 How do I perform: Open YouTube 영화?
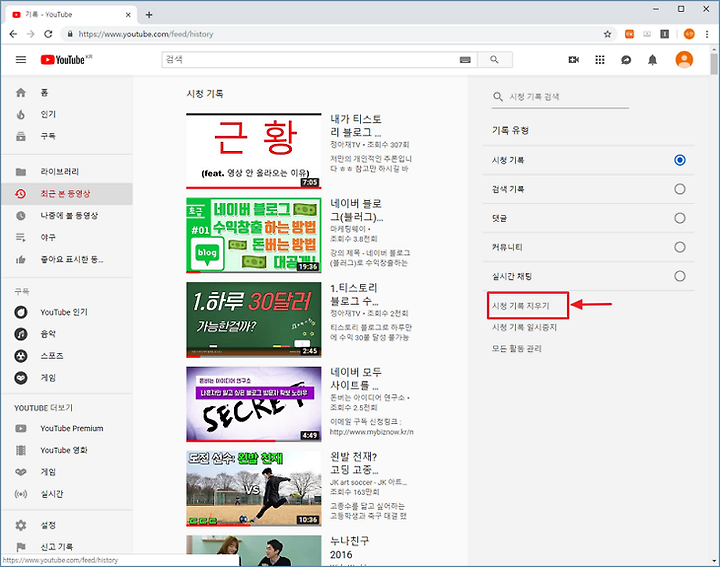(x=67, y=450)
